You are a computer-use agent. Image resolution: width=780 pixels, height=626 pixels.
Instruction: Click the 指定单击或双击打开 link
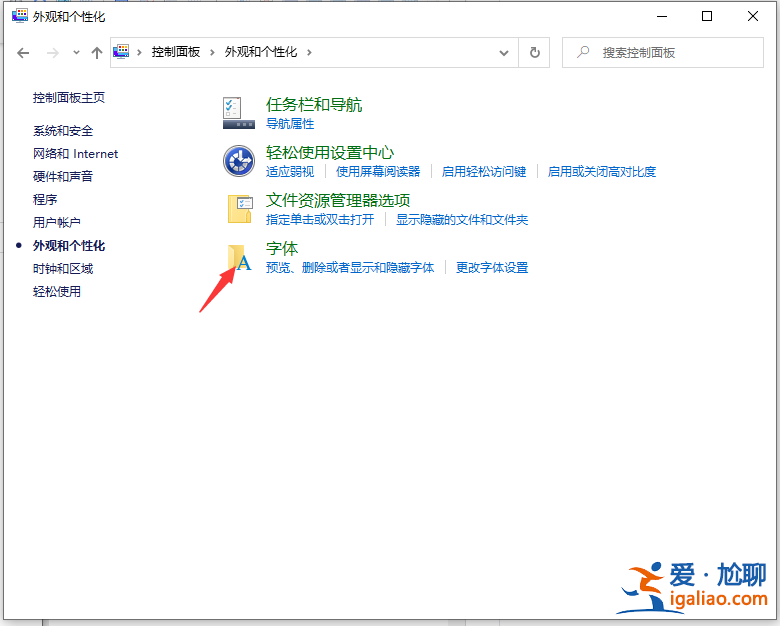[x=320, y=219]
